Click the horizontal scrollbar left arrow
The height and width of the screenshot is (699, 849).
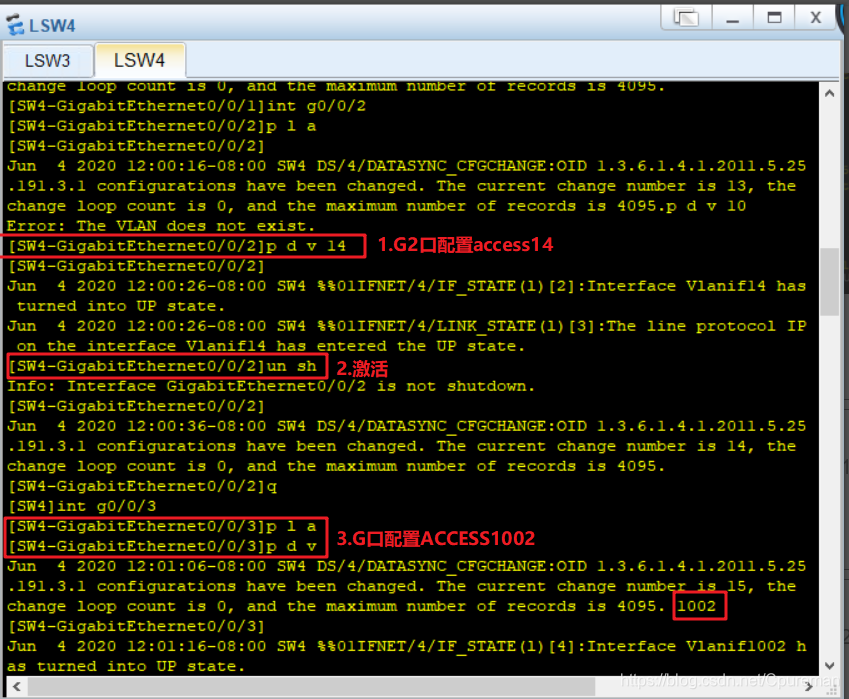pyautogui.click(x=17, y=687)
